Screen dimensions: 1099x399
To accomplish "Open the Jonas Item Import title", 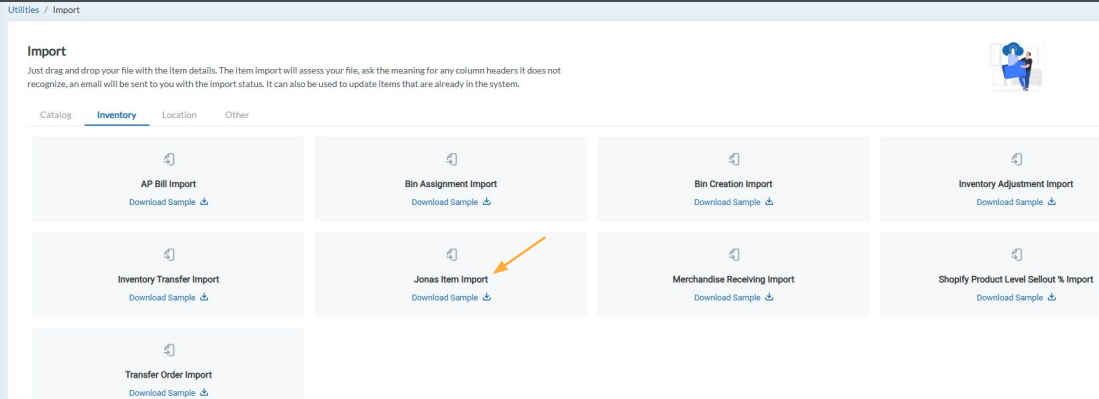I will 451,280.
